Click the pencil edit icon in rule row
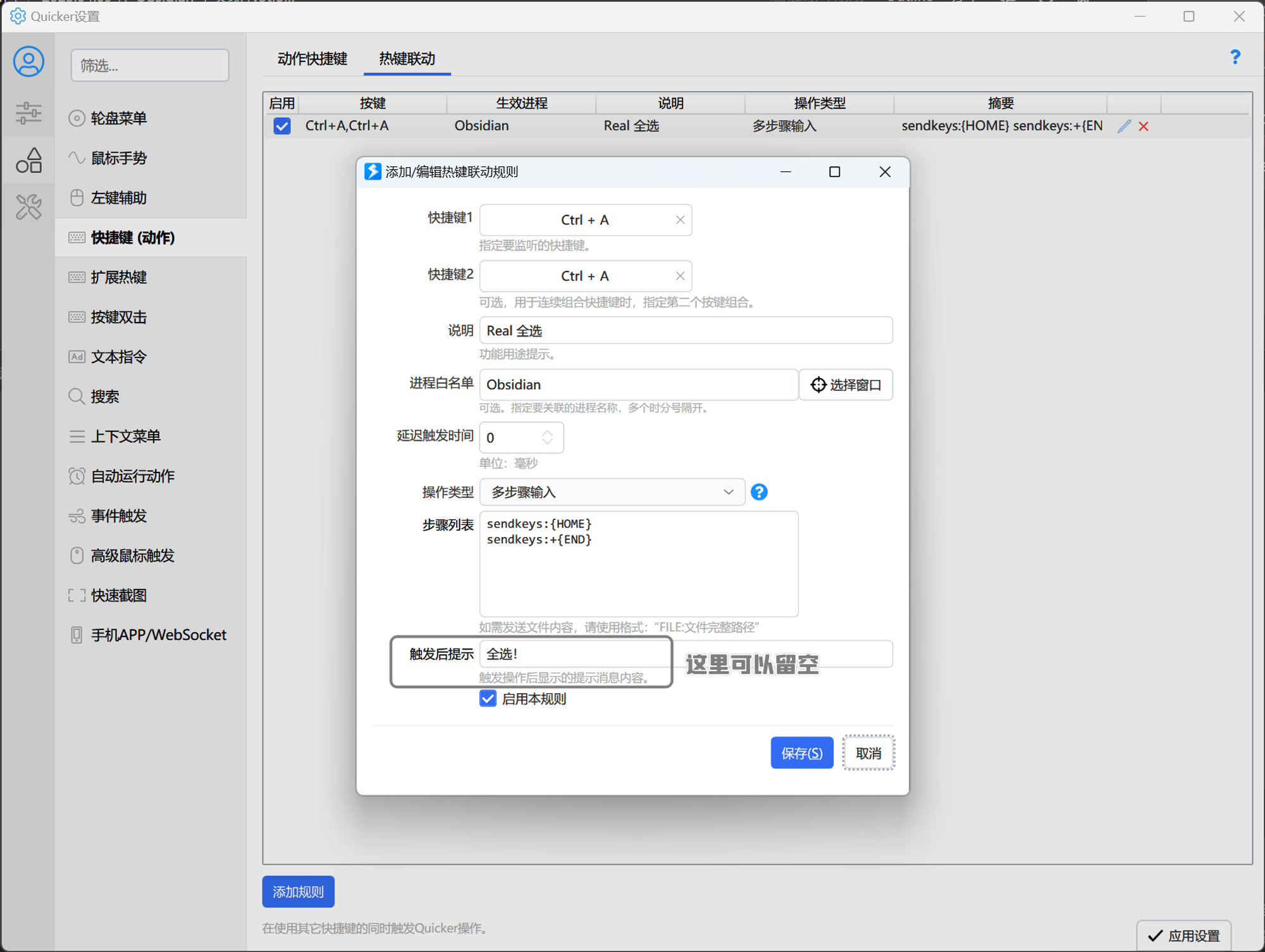Image resolution: width=1265 pixels, height=952 pixels. (1123, 126)
